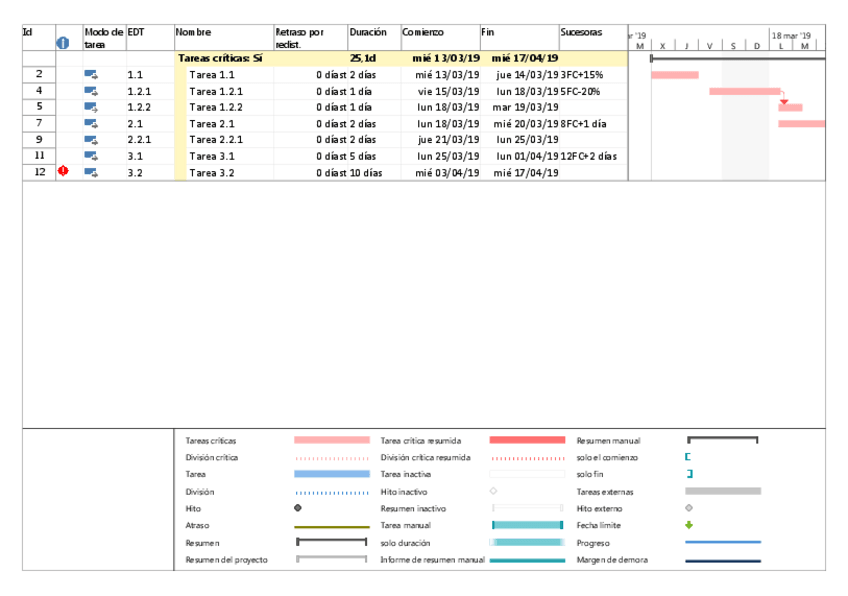
Task: Click the Atraso olive line swatch
Action: [332, 526]
